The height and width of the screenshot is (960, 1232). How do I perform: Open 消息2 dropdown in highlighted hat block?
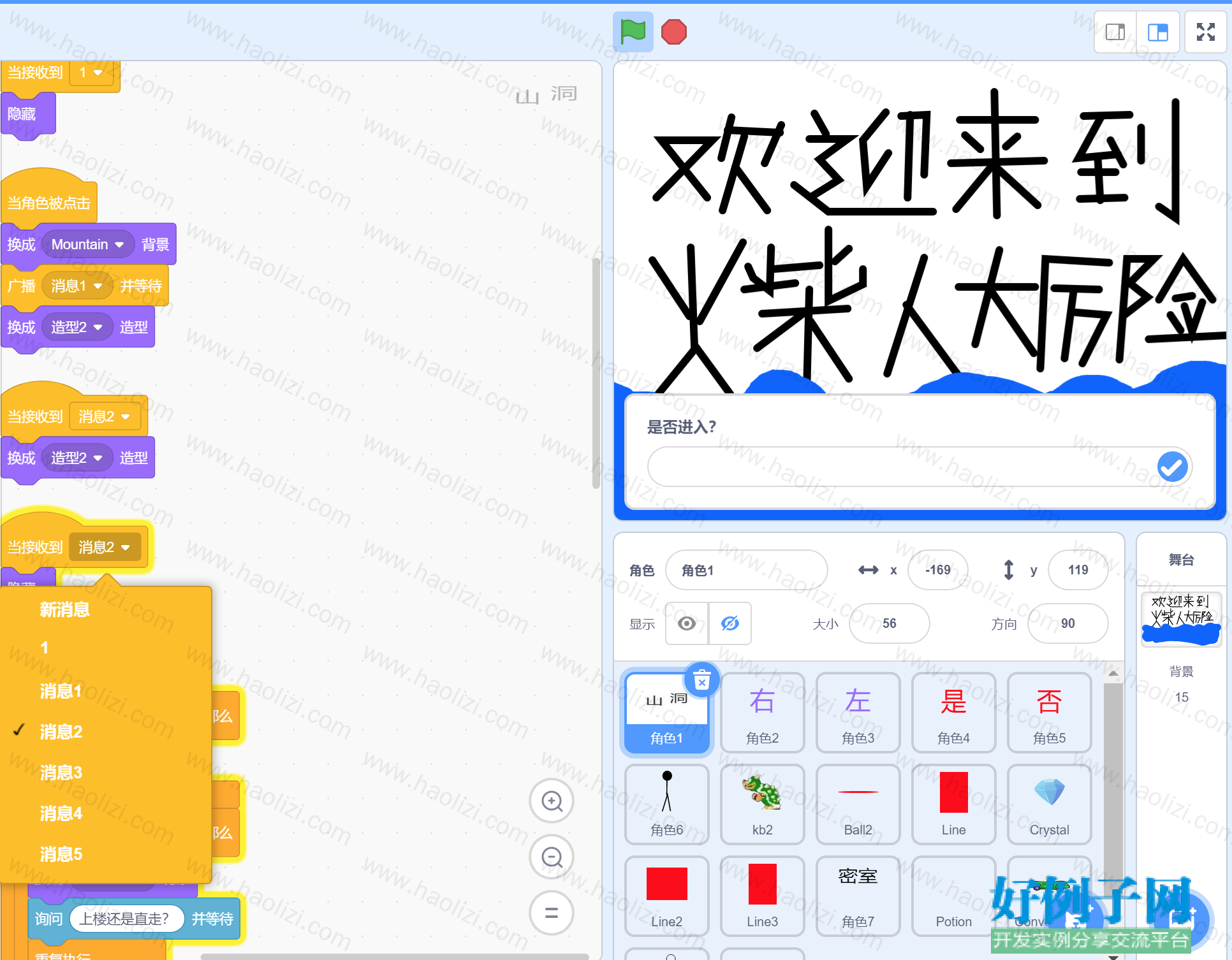pyautogui.click(x=105, y=548)
